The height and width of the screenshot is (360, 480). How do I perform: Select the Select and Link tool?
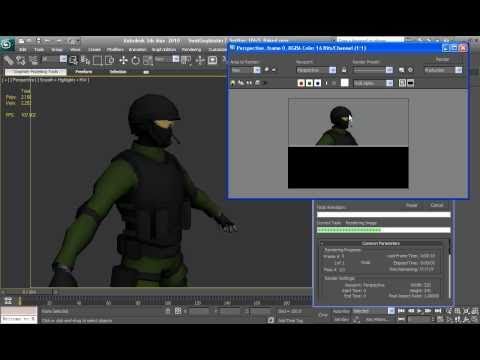pyautogui.click(x=9, y=60)
